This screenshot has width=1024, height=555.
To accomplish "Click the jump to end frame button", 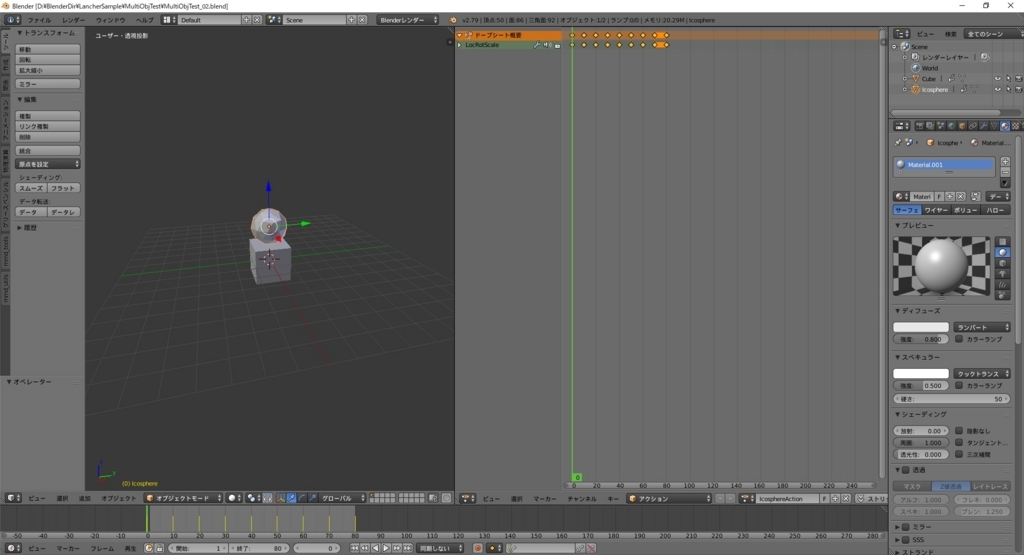I will coord(408,548).
